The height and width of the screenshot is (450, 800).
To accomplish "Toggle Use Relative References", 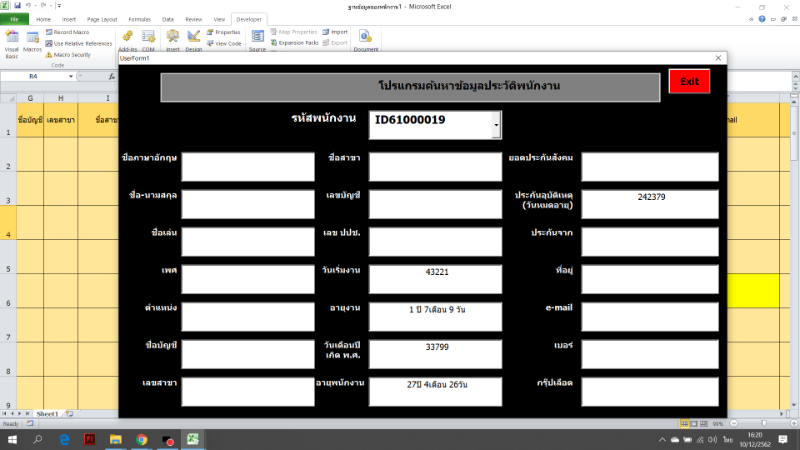I will click(81, 43).
